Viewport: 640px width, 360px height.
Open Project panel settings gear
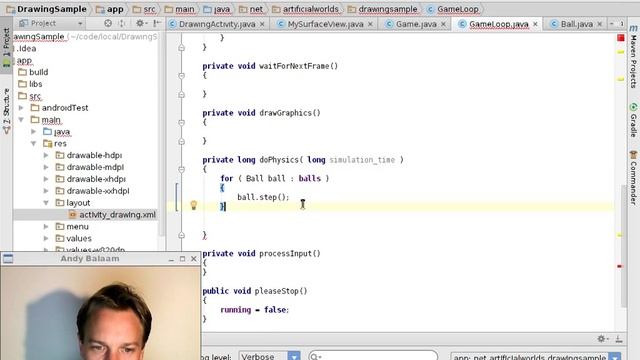140,23
